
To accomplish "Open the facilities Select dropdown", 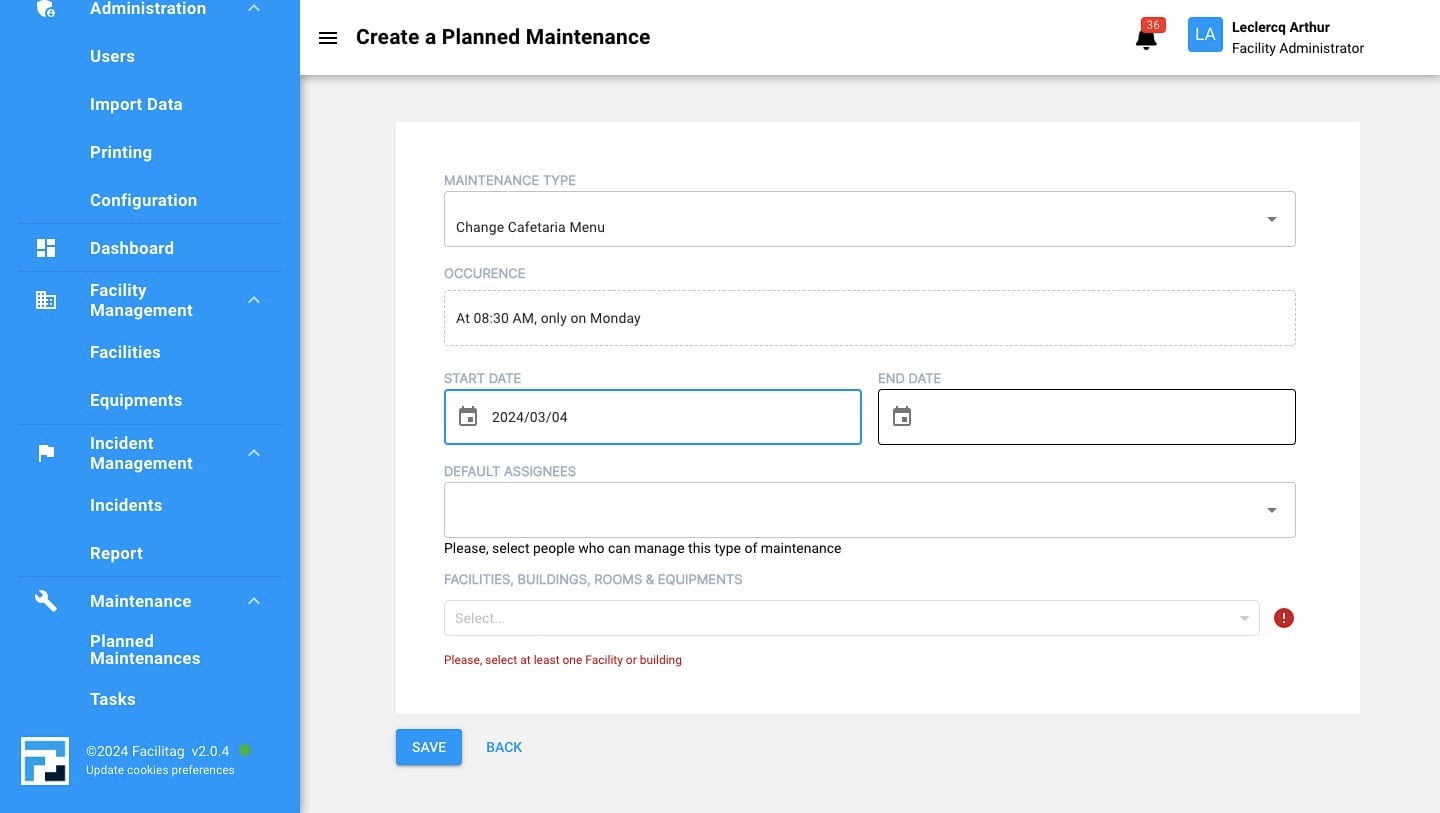I will coord(850,618).
